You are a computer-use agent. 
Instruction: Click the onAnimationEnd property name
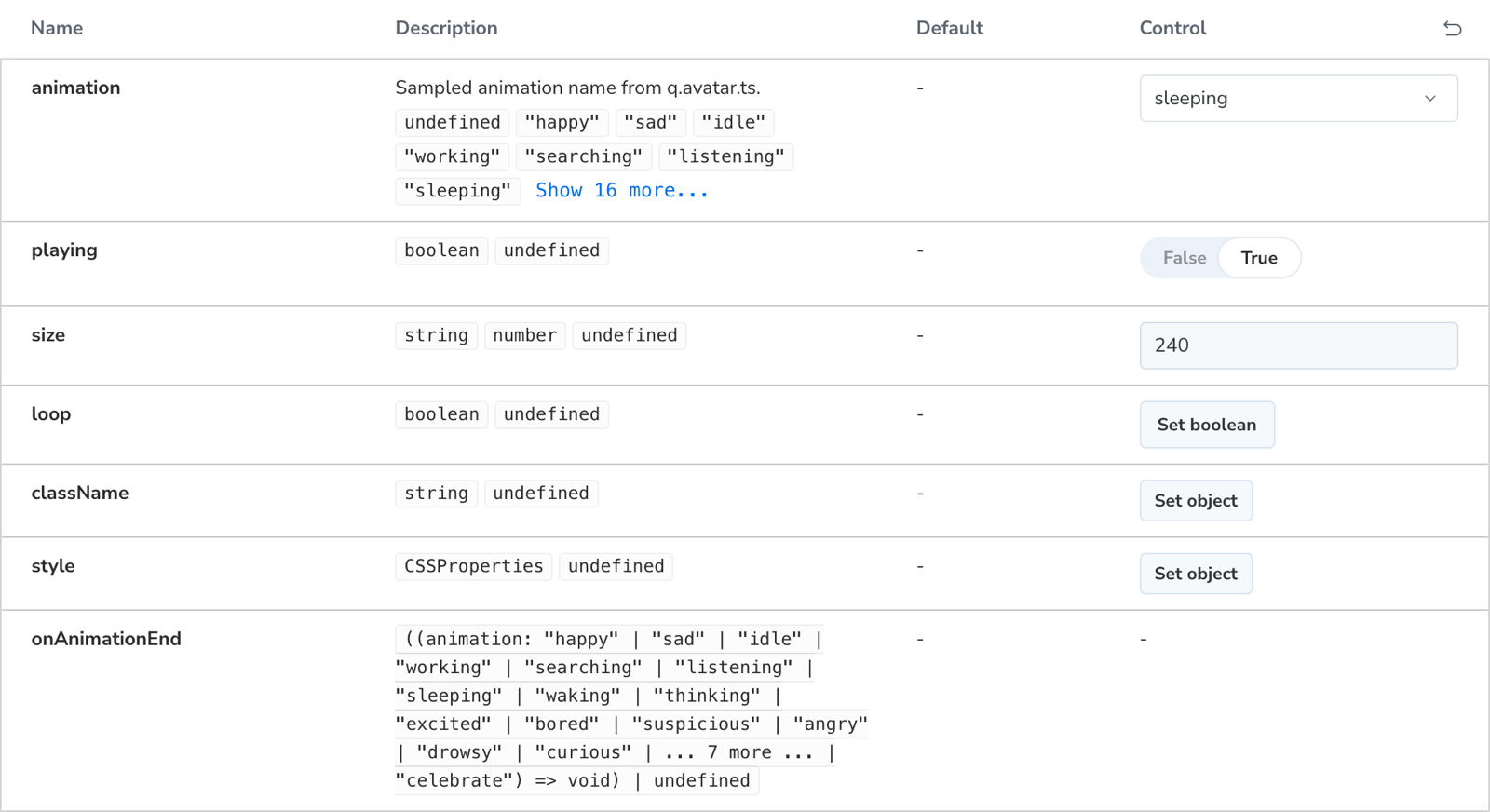click(106, 639)
